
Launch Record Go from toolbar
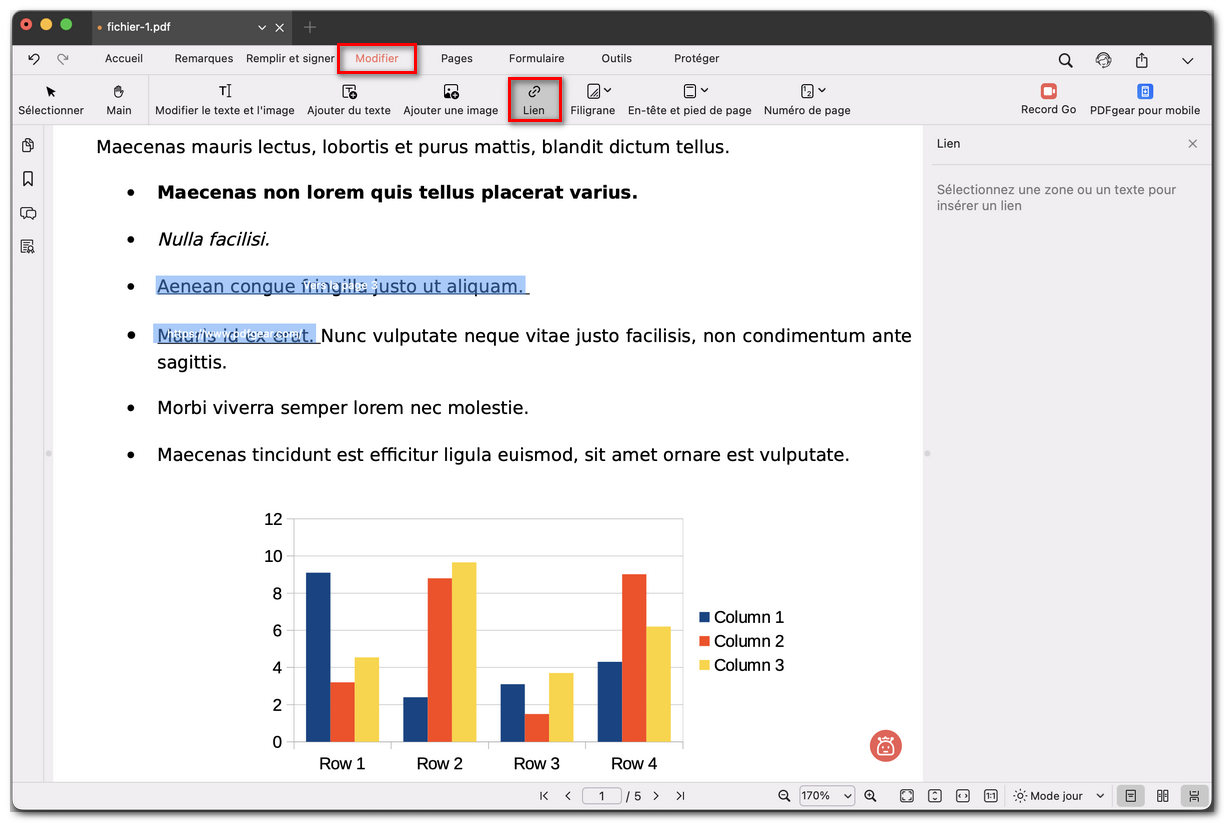click(1048, 99)
